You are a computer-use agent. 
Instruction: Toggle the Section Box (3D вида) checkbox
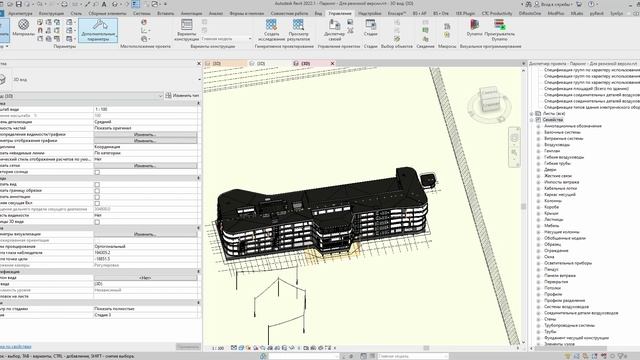point(97,222)
